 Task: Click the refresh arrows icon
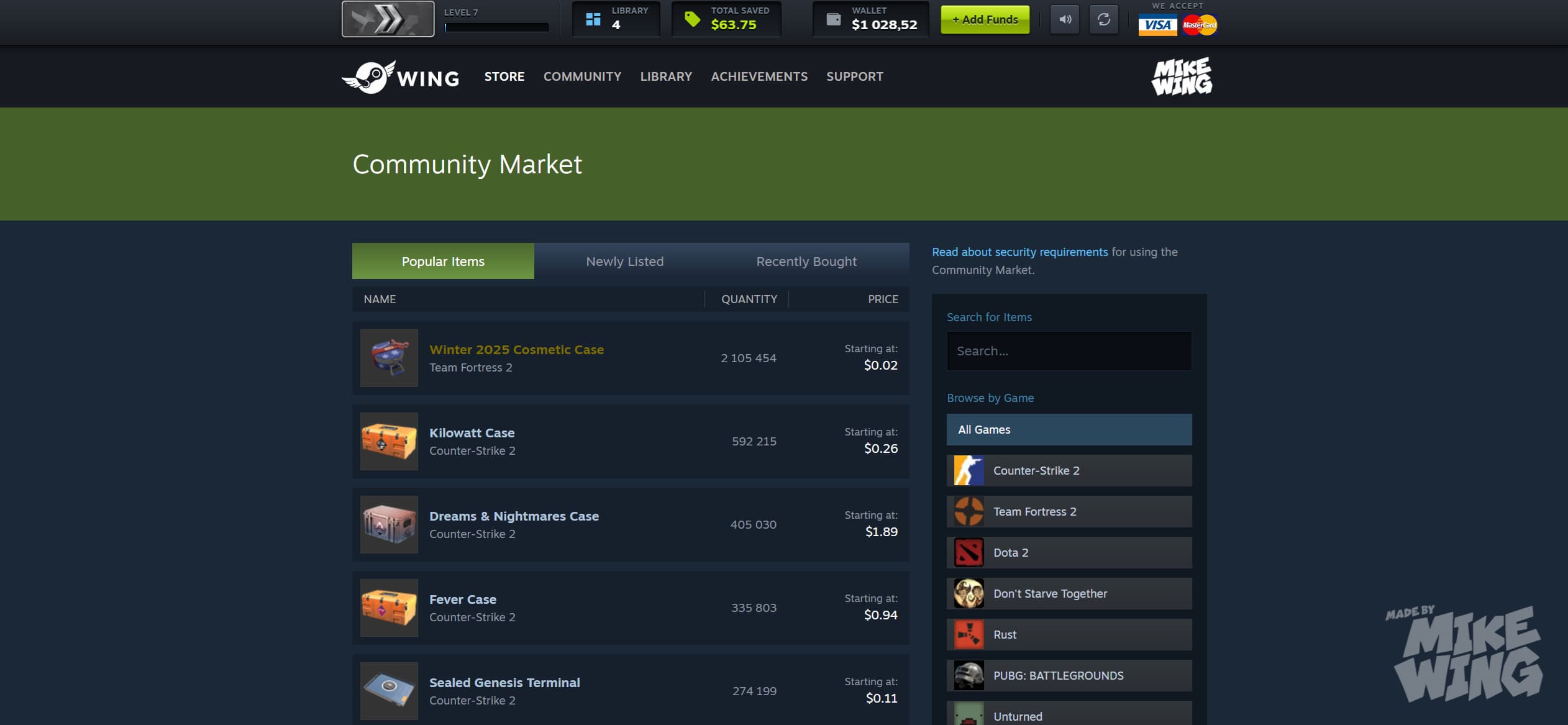coord(1104,19)
